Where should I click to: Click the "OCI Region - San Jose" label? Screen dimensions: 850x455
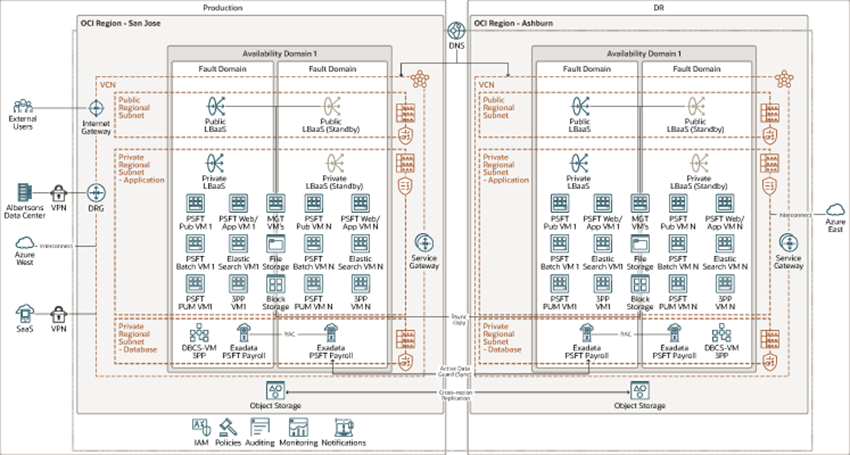coord(120,23)
